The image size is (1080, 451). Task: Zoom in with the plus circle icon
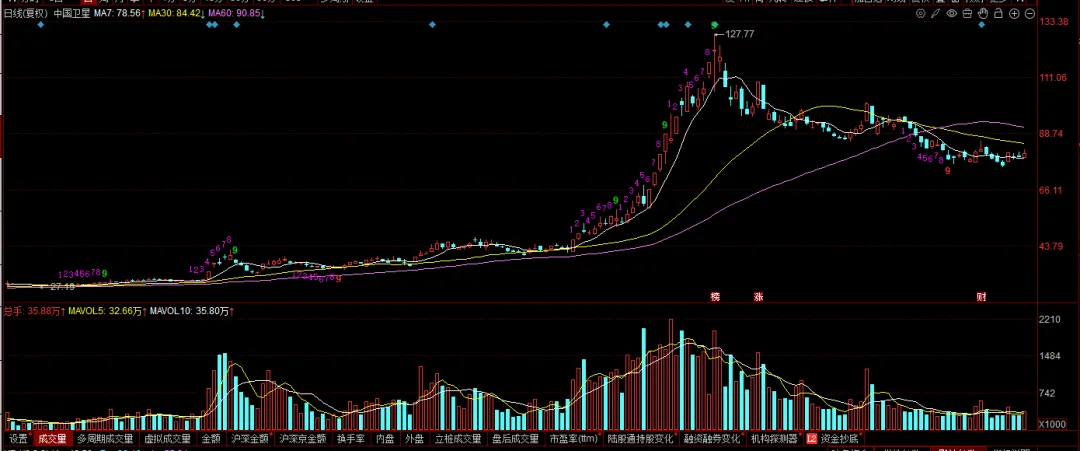coord(1015,13)
